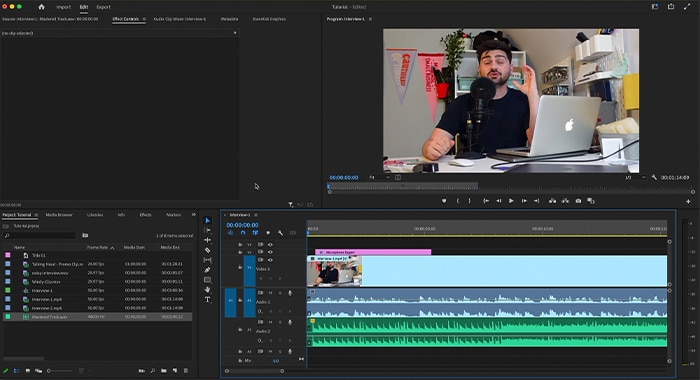700x380 pixels.
Task: Select the Razor tool
Action: pos(208,250)
